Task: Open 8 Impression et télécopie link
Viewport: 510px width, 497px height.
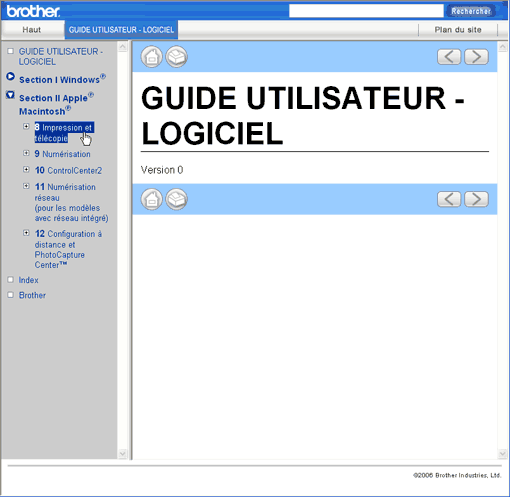Action: point(64,132)
